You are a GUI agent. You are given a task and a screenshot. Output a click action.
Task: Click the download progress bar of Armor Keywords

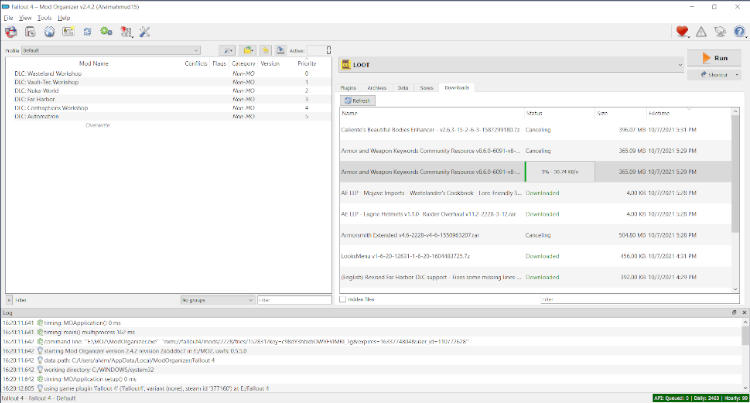click(560, 172)
